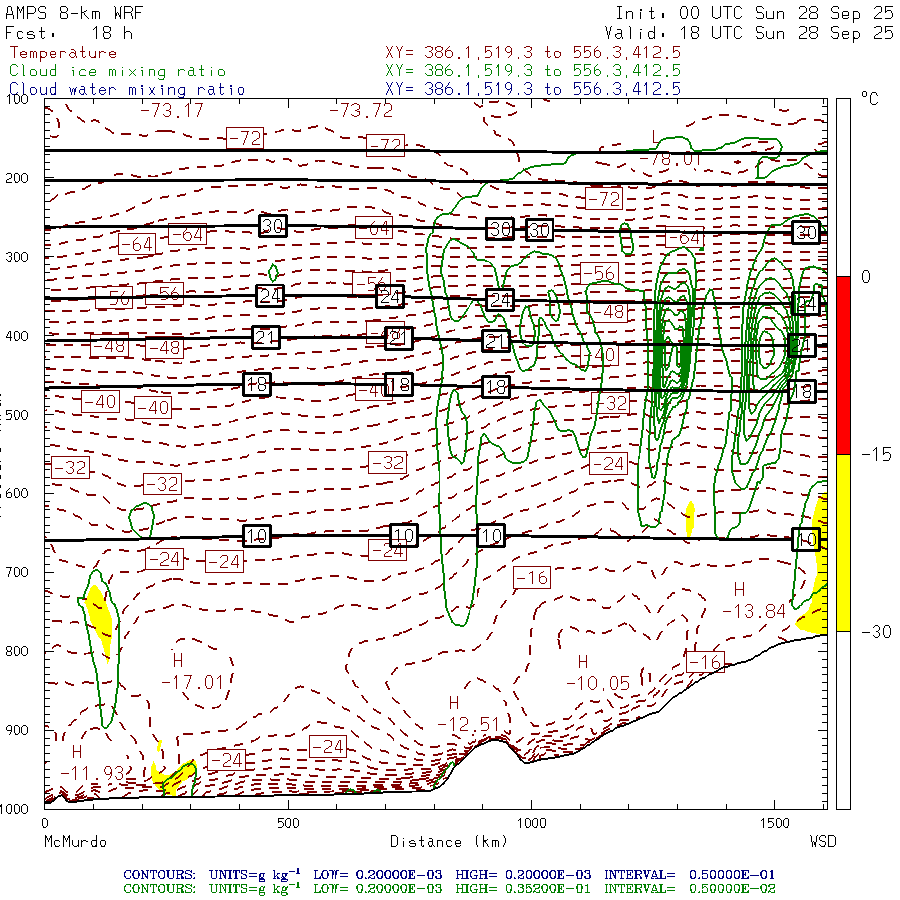Image resolution: width=900 pixels, height=900 pixels.
Task: Click the red XY coordinates text for Temperature
Action: point(533,53)
